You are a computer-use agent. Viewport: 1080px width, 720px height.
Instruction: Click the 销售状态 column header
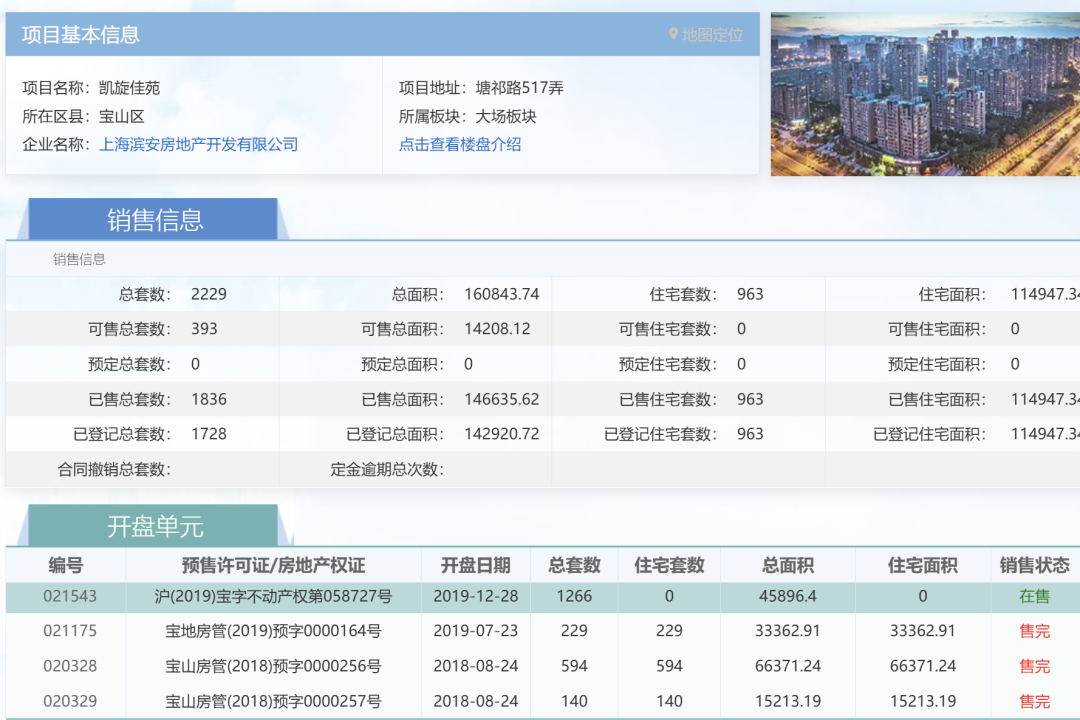pos(1034,565)
